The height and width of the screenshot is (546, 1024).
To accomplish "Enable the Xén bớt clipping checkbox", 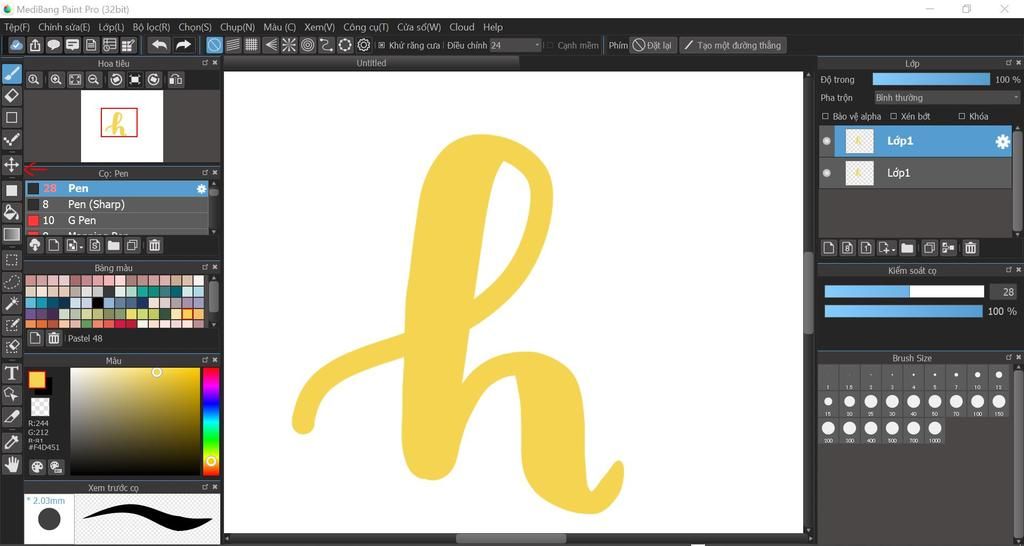I will pos(894,116).
